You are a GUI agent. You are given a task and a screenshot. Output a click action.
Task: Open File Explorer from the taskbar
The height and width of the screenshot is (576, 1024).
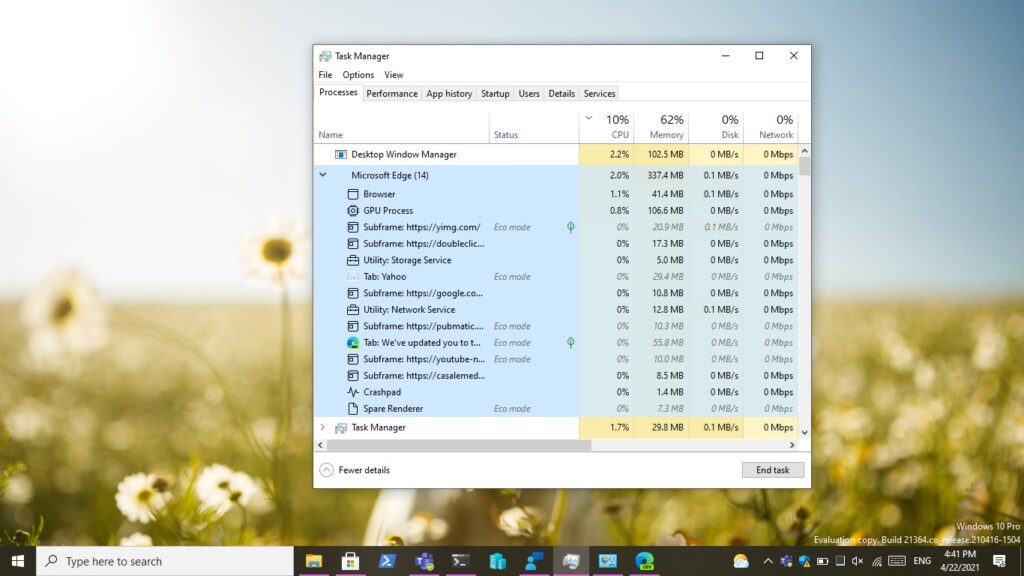[x=314, y=561]
